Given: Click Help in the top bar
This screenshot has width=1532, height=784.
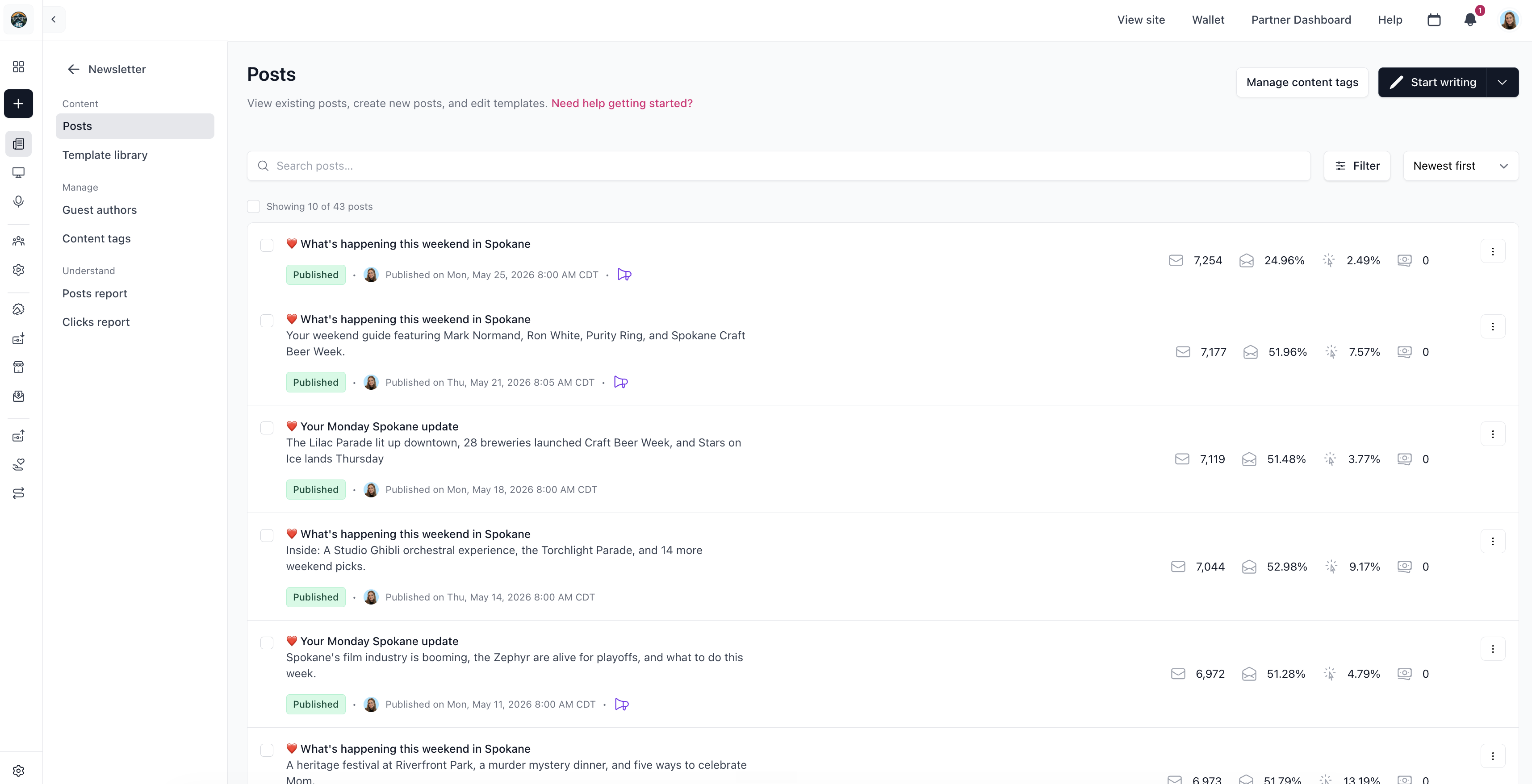Looking at the screenshot, I should click(1390, 20).
